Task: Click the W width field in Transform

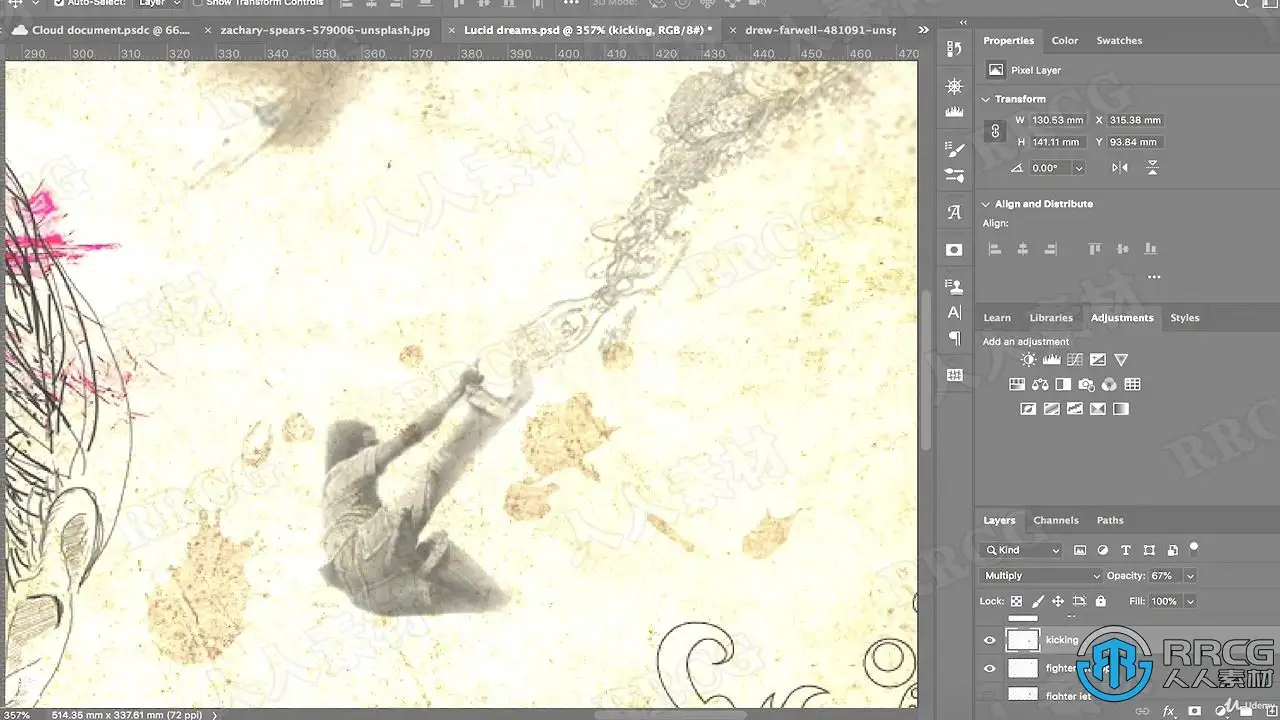Action: [1058, 120]
